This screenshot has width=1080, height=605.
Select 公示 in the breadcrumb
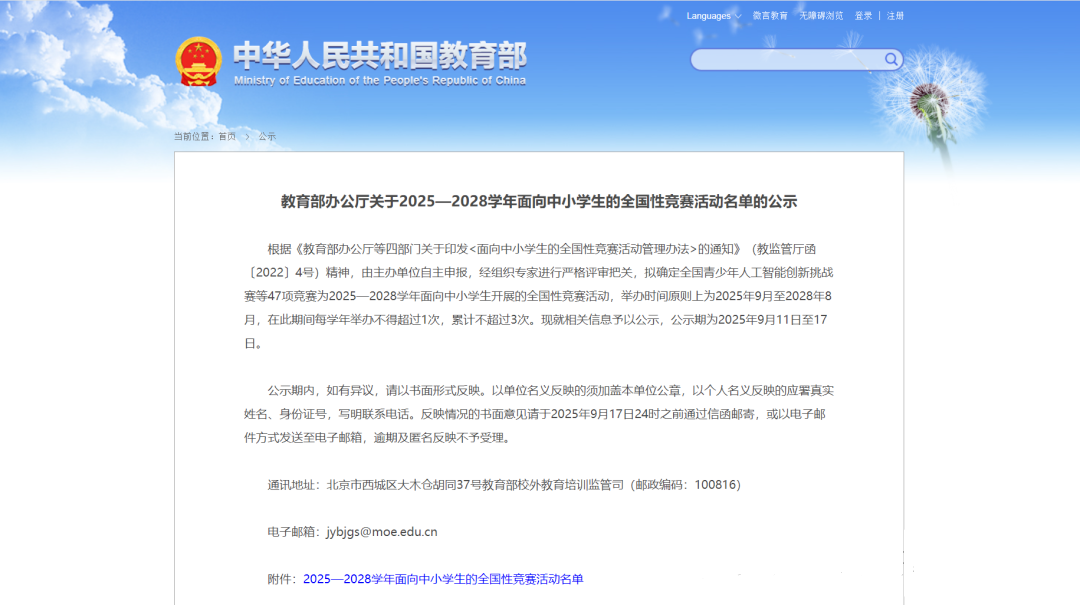click(x=267, y=136)
